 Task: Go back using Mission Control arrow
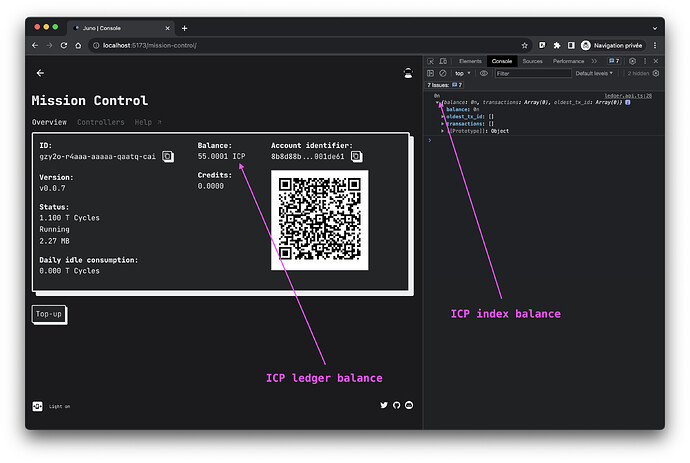coord(40,73)
